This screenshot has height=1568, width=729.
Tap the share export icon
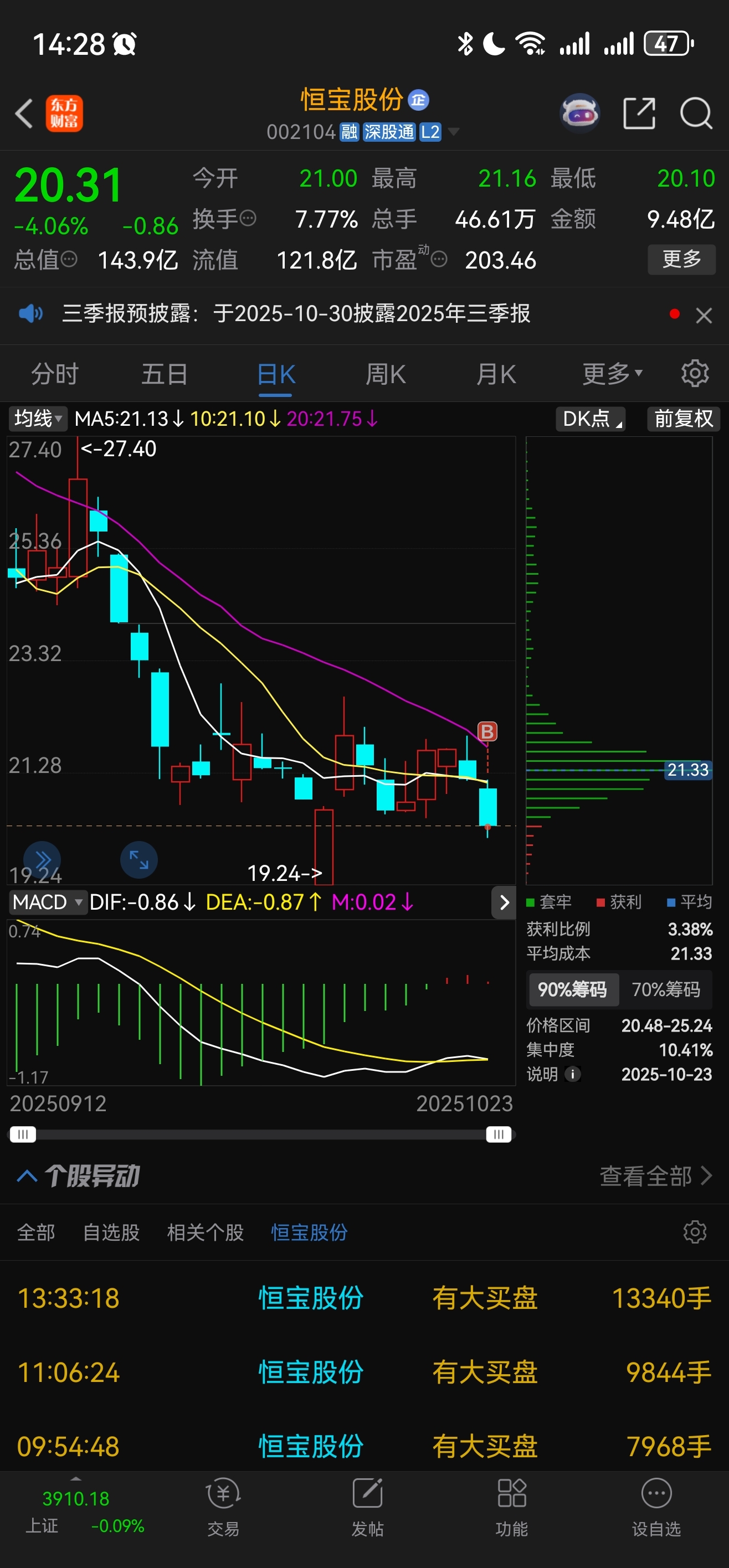(x=639, y=113)
